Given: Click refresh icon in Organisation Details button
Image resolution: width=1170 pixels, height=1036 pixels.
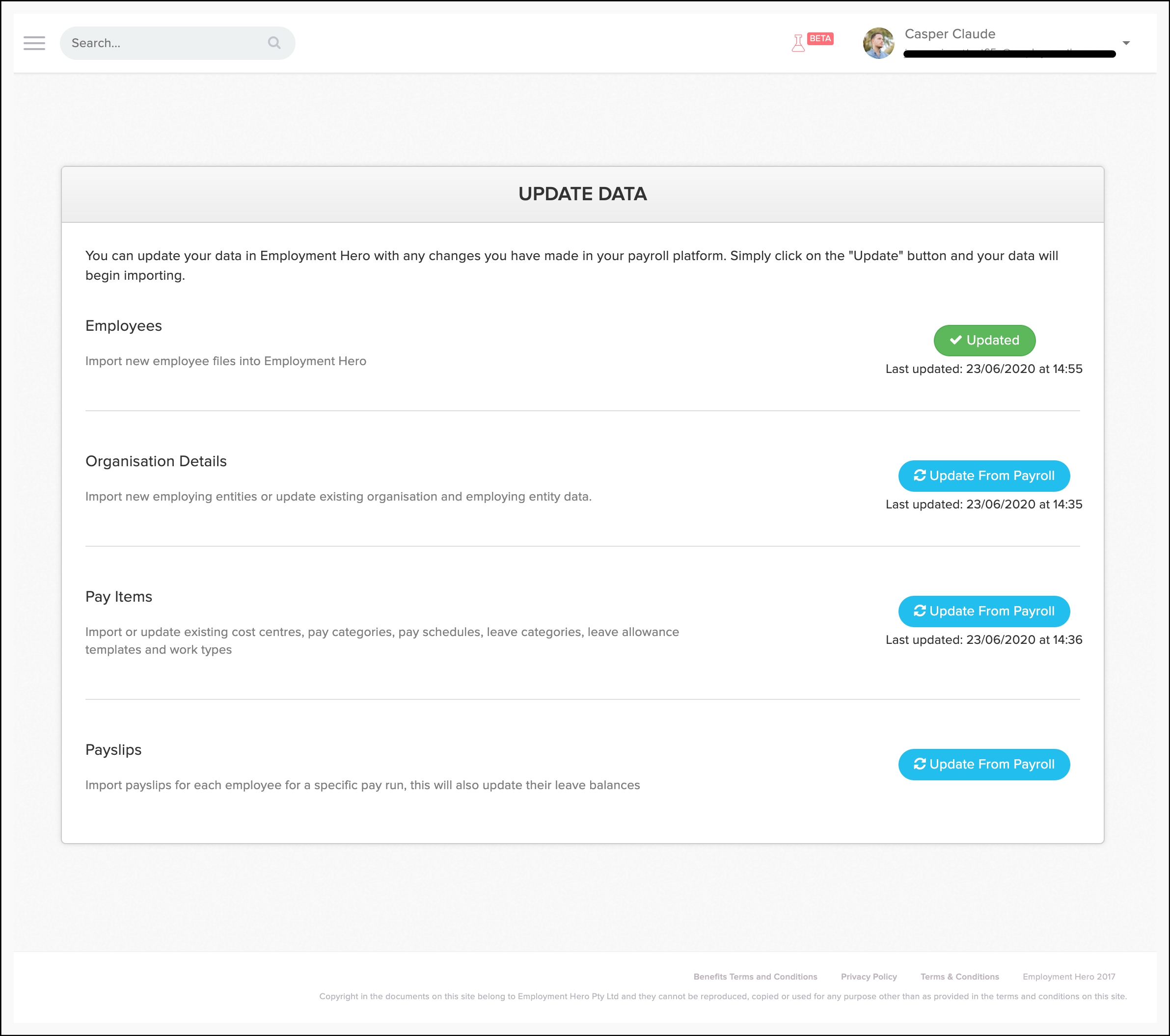Looking at the screenshot, I should (919, 476).
